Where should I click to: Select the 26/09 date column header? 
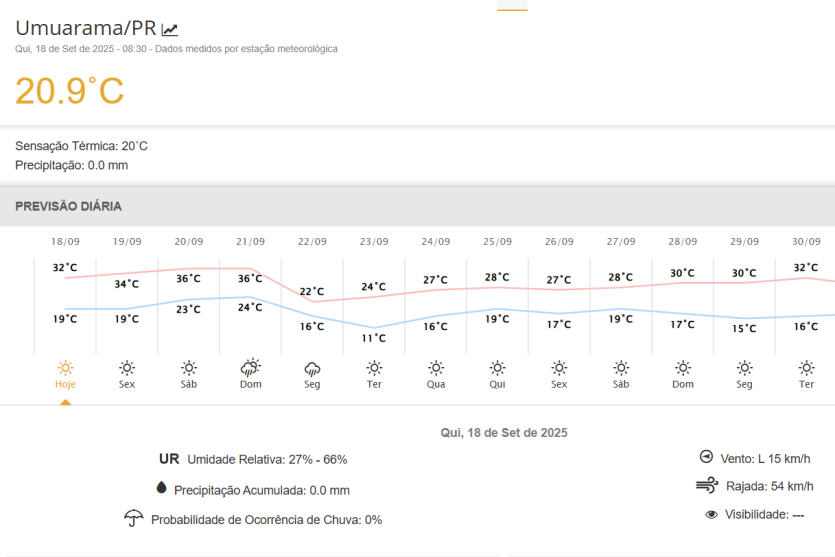(559, 241)
